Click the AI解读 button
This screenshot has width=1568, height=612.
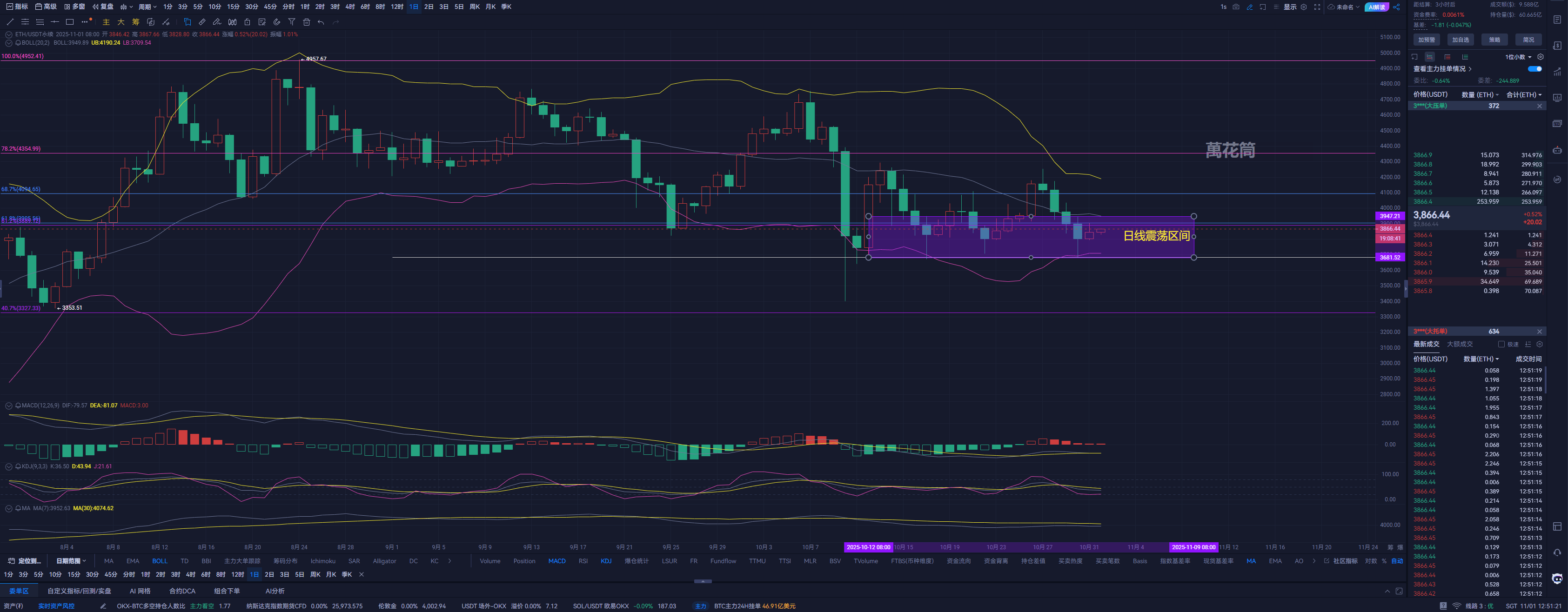click(x=1376, y=7)
